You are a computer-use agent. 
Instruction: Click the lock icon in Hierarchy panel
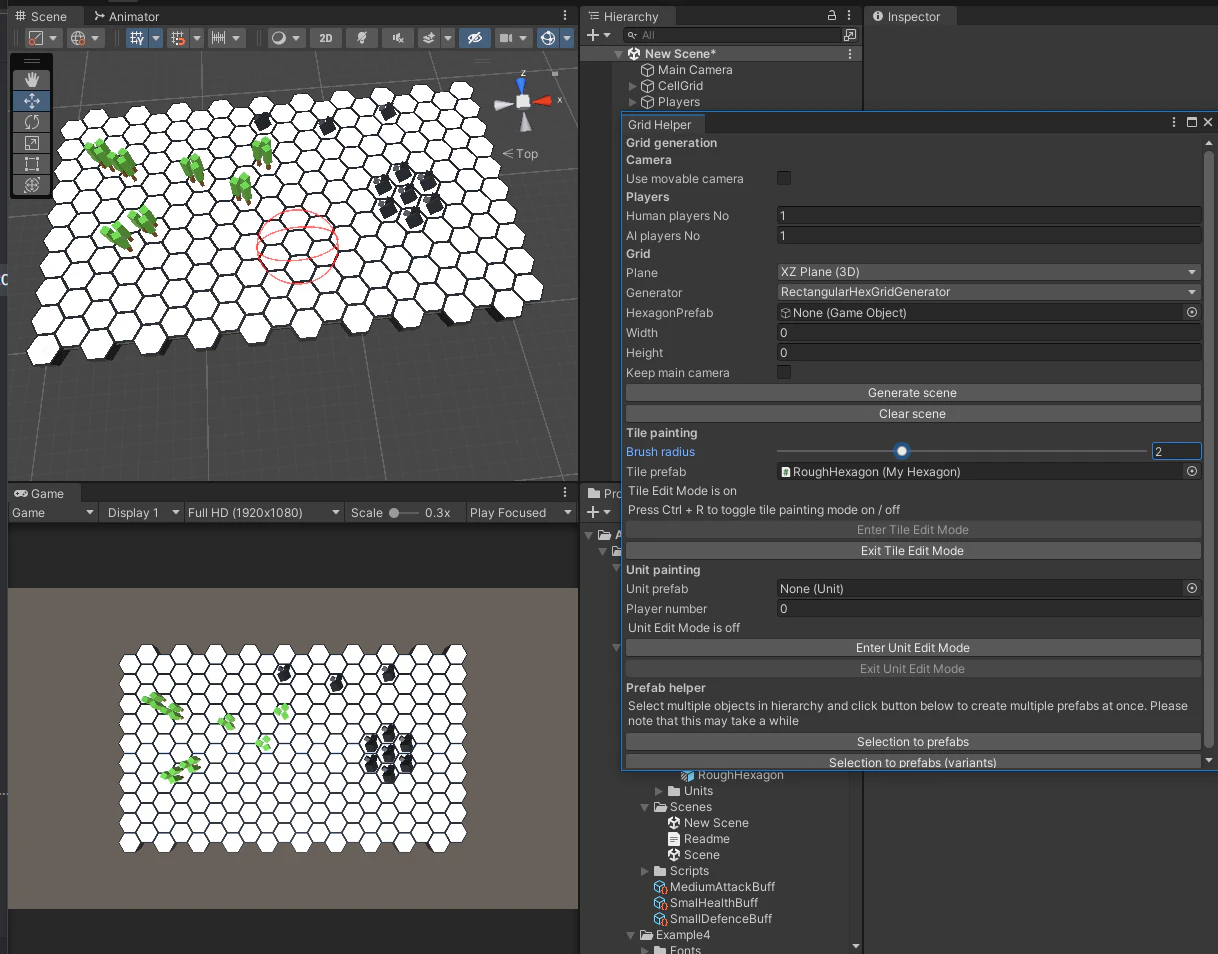[832, 16]
